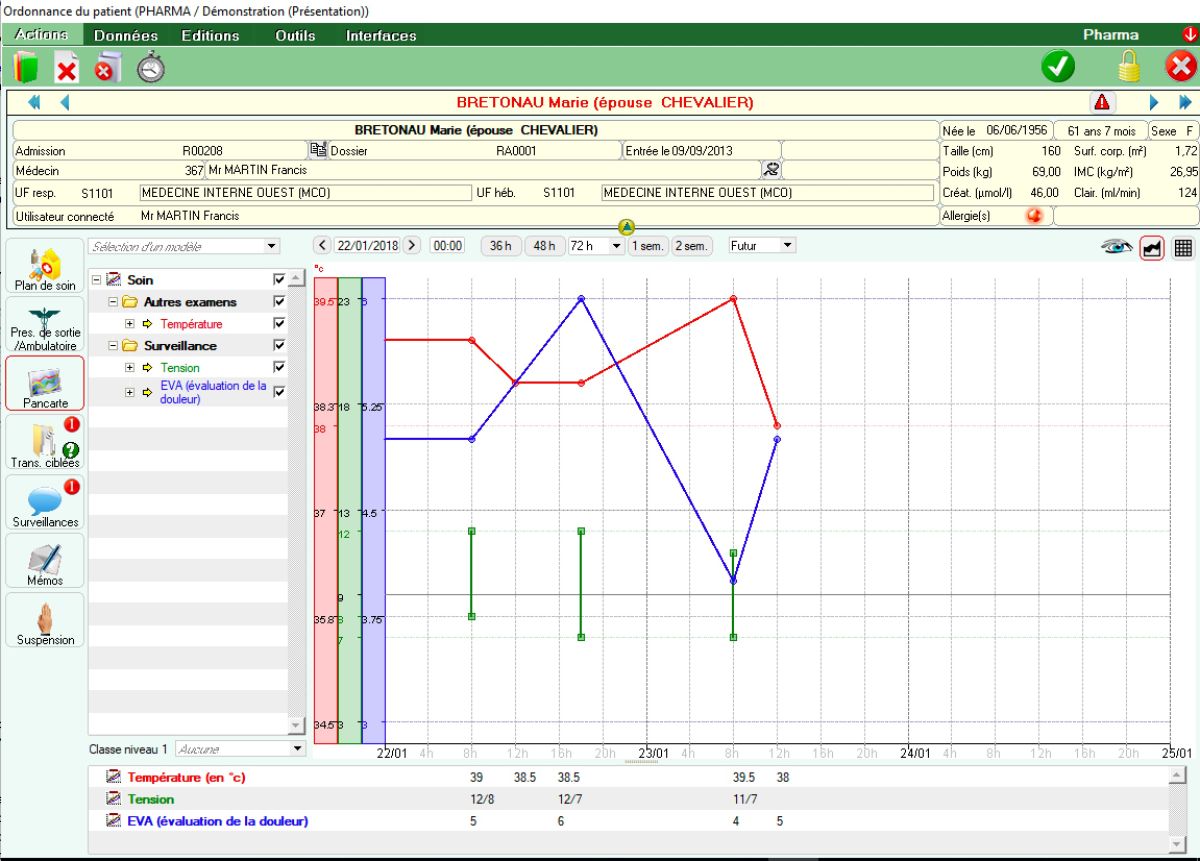The width and height of the screenshot is (1200, 861).
Task: Expand the Température tree node
Action: [x=130, y=324]
